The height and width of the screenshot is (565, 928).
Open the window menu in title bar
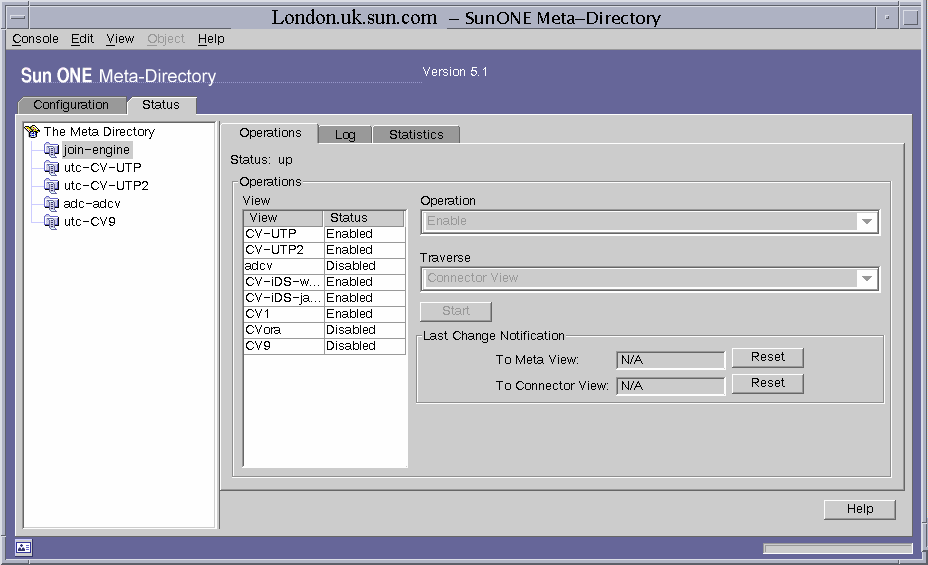coord(17,18)
